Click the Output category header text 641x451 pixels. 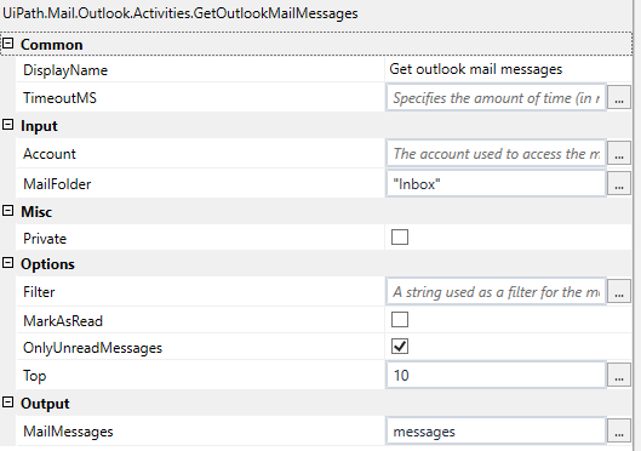click(45, 404)
